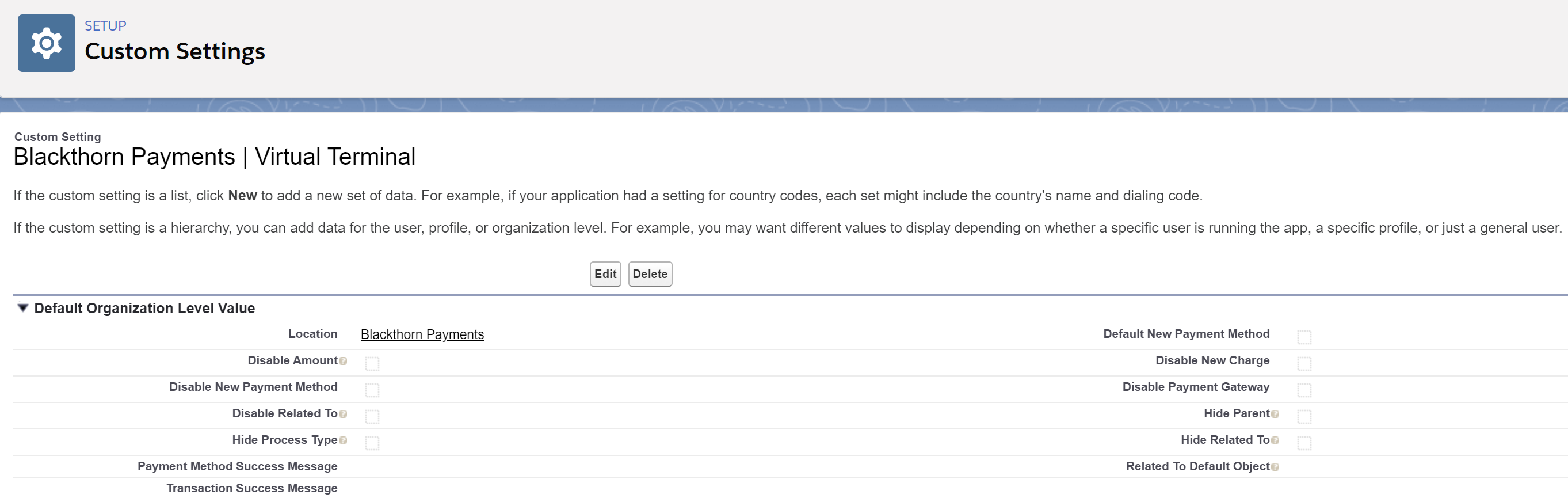Toggle the Default New Payment Method checkbox
The height and width of the screenshot is (498, 1568).
(1304, 337)
